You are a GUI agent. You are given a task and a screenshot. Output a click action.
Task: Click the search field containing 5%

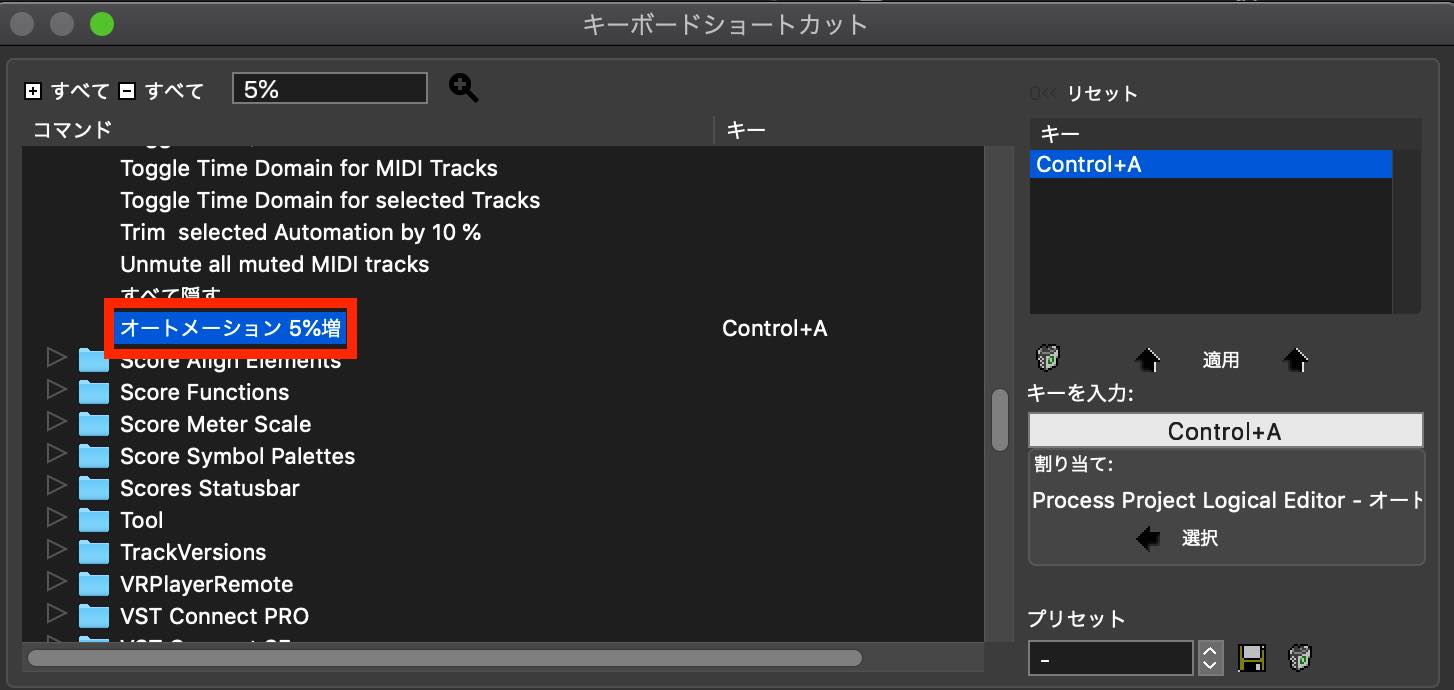[330, 89]
